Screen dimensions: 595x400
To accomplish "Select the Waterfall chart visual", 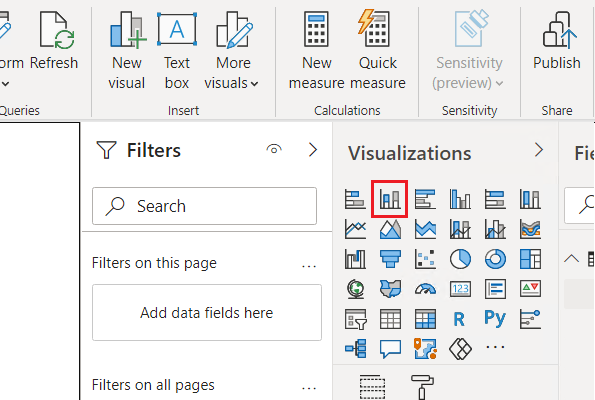I will pos(355,259).
